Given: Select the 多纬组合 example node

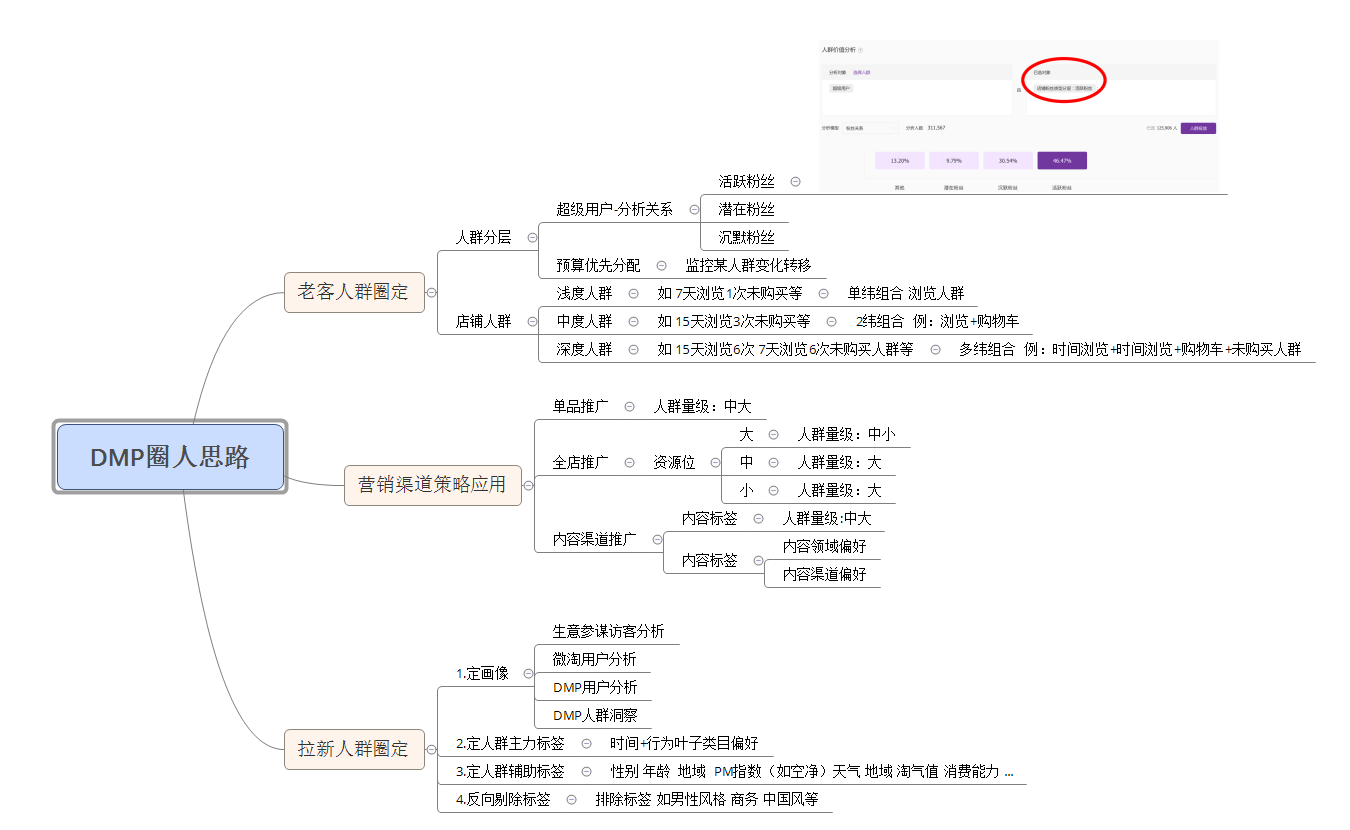Looking at the screenshot, I should 1130,350.
